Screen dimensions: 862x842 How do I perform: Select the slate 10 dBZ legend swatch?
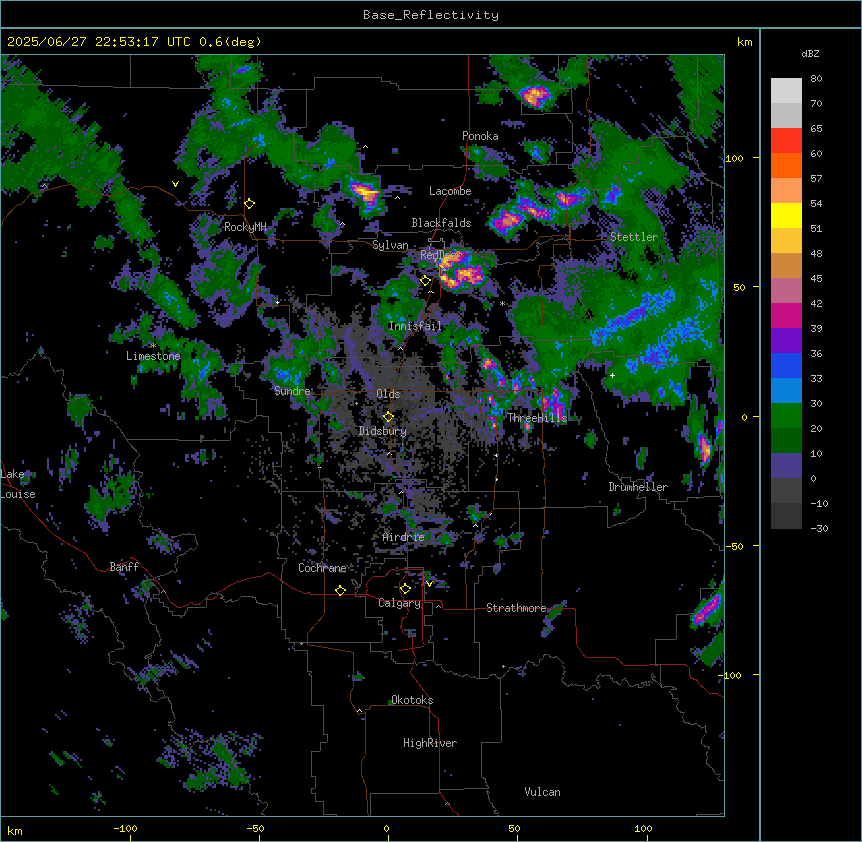tap(786, 466)
